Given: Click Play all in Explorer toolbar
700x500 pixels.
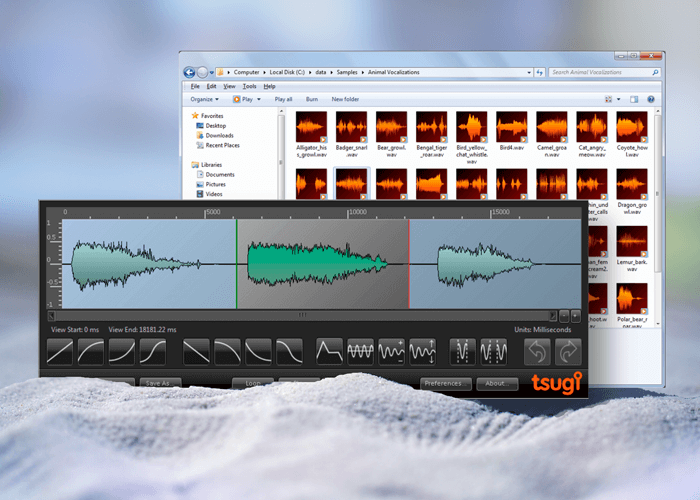Looking at the screenshot, I should tap(283, 99).
